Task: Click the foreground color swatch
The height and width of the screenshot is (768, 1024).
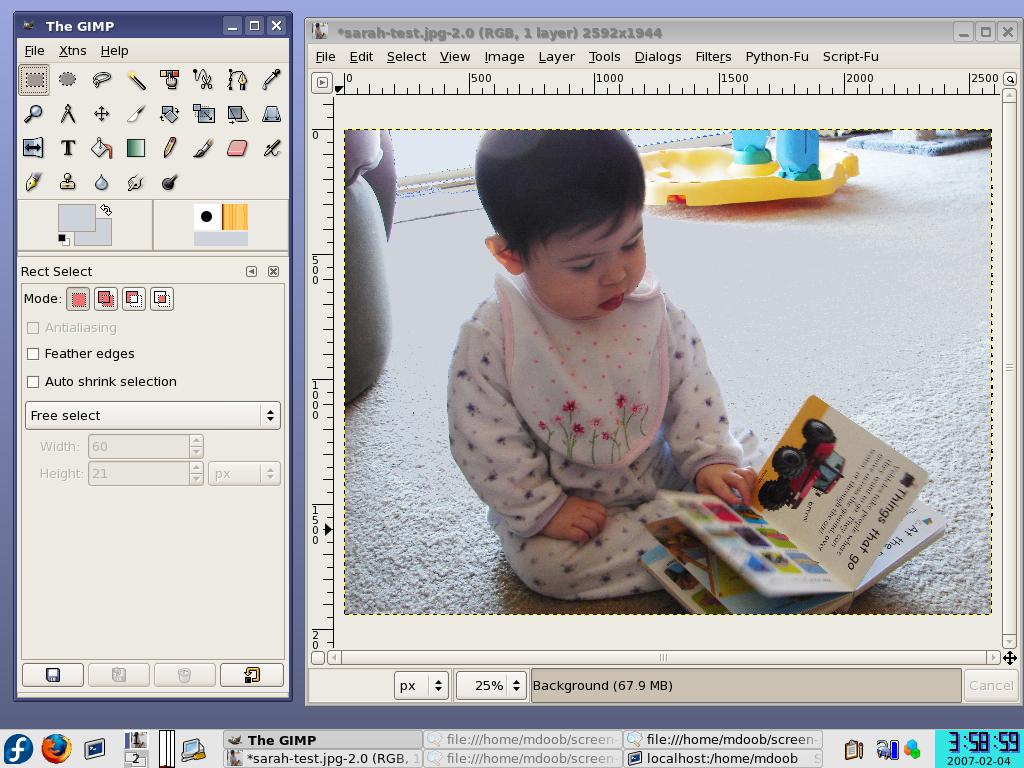Action: tap(75, 216)
